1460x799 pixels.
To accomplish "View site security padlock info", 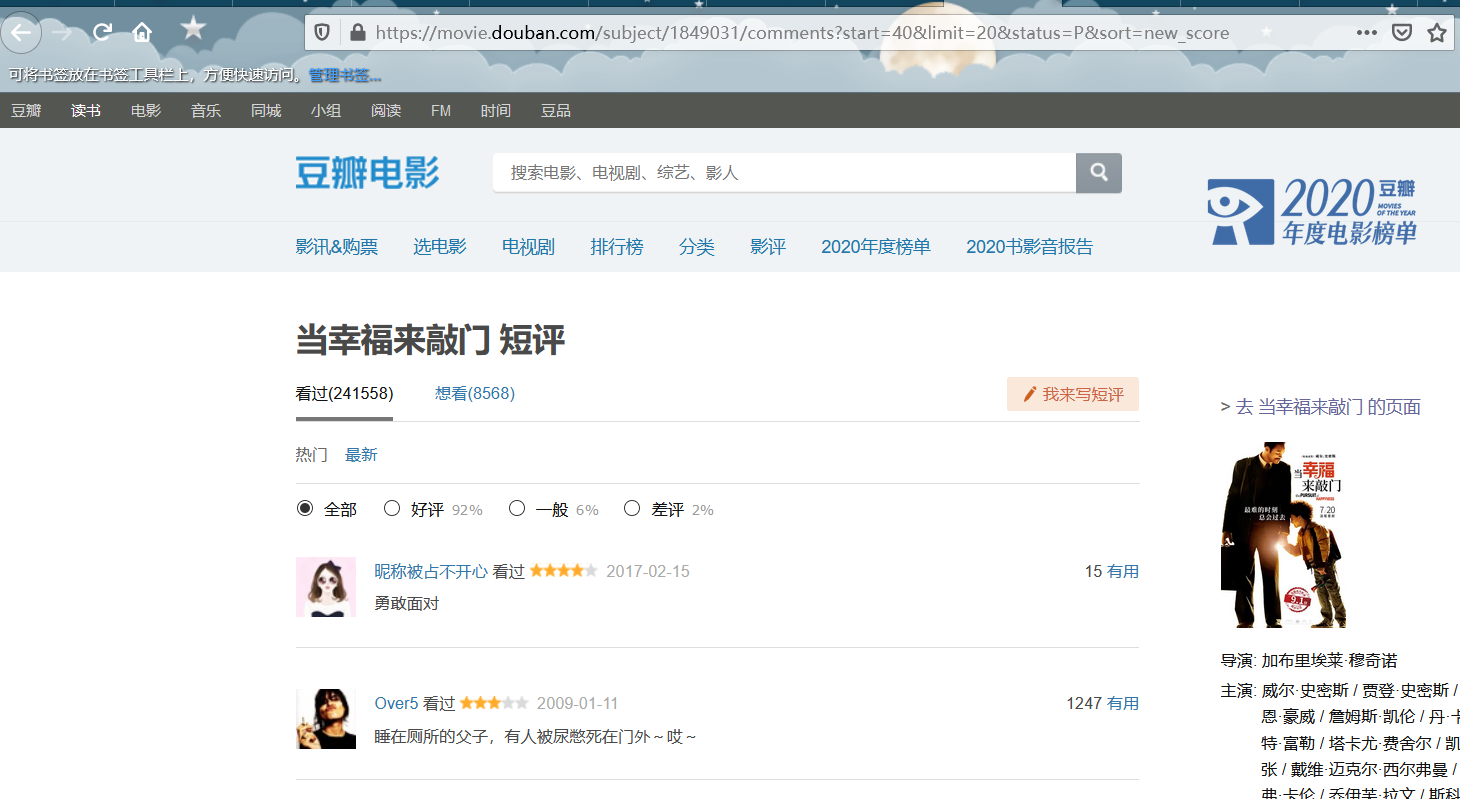I will [x=358, y=32].
